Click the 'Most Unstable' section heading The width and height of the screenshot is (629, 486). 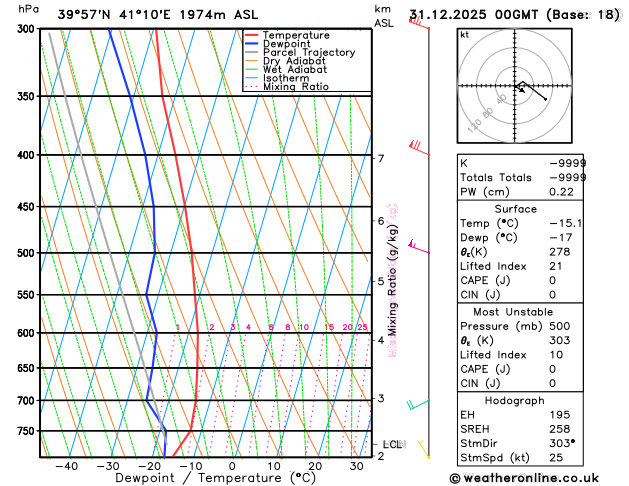[513, 312]
